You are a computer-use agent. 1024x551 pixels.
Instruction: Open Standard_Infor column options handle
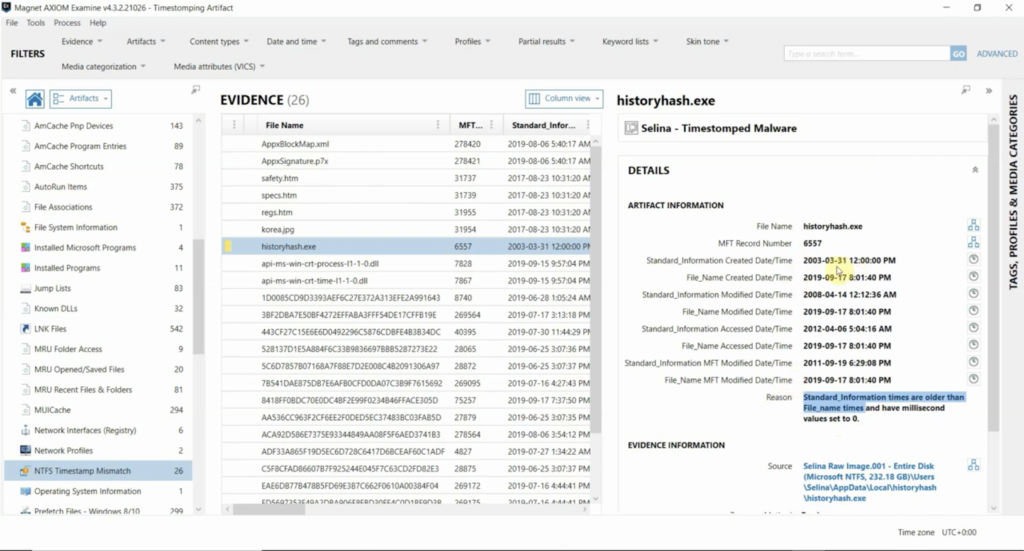(588, 125)
